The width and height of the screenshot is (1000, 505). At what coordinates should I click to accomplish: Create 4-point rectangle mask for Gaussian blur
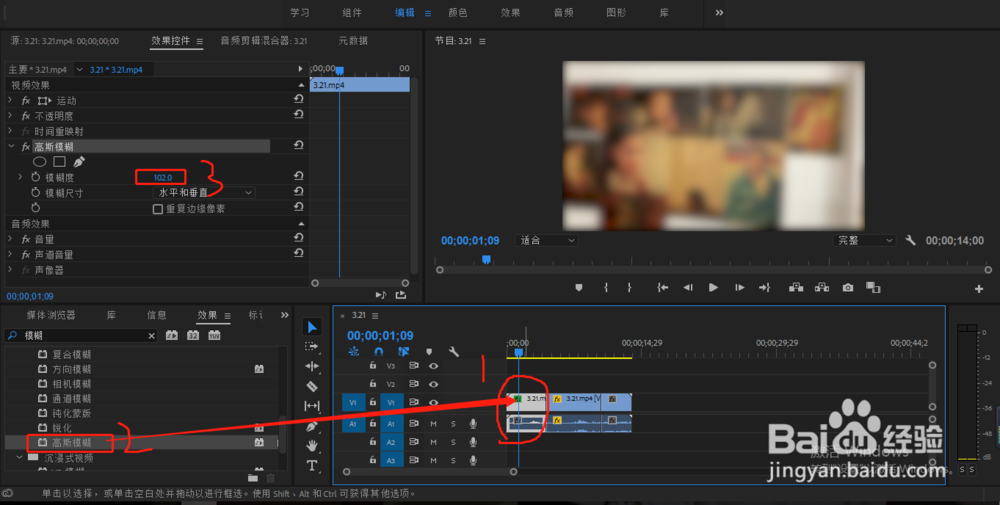point(59,162)
